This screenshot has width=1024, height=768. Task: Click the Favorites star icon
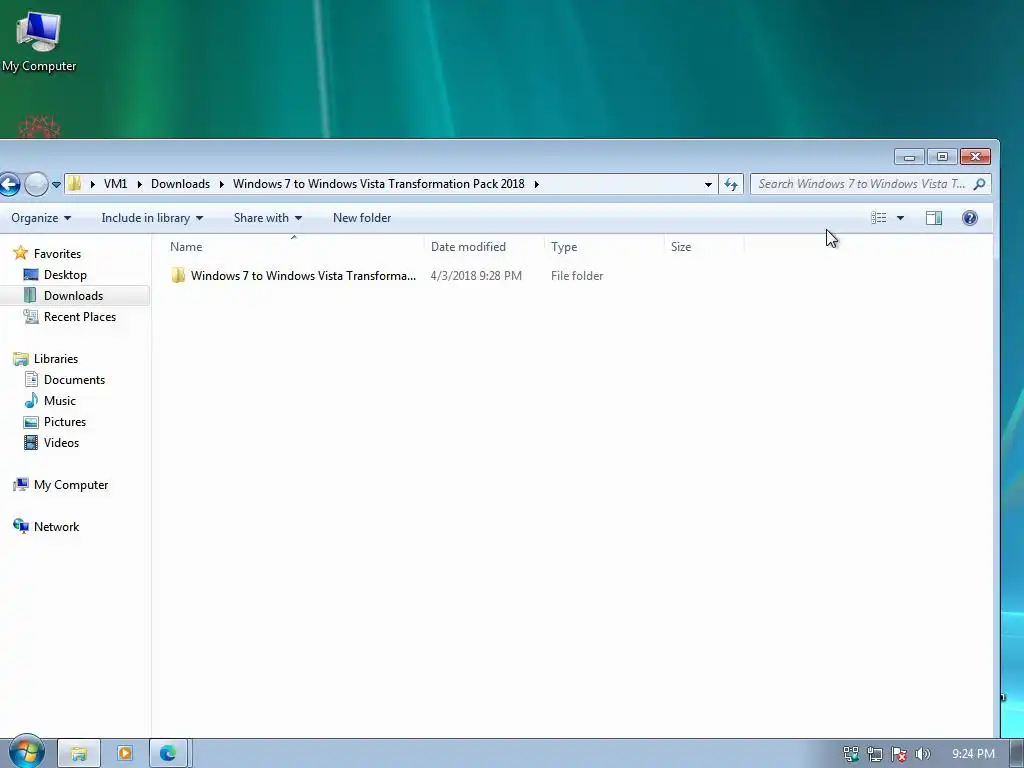(x=21, y=253)
